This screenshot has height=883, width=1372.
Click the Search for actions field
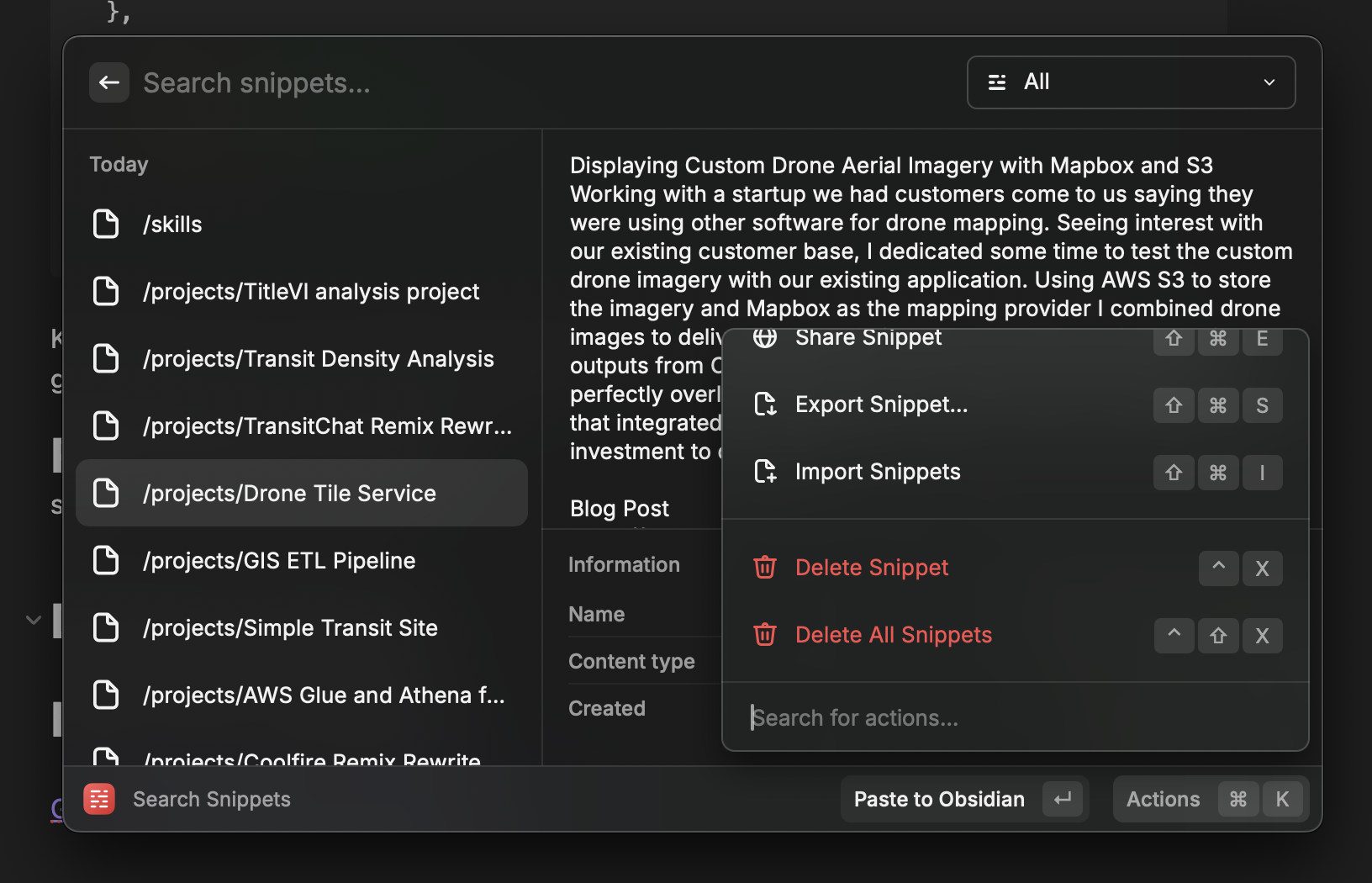click(1016, 717)
